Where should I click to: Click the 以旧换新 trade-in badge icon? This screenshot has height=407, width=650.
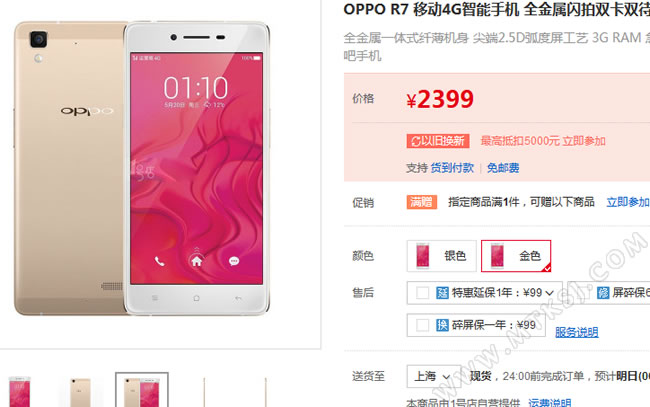(x=438, y=141)
